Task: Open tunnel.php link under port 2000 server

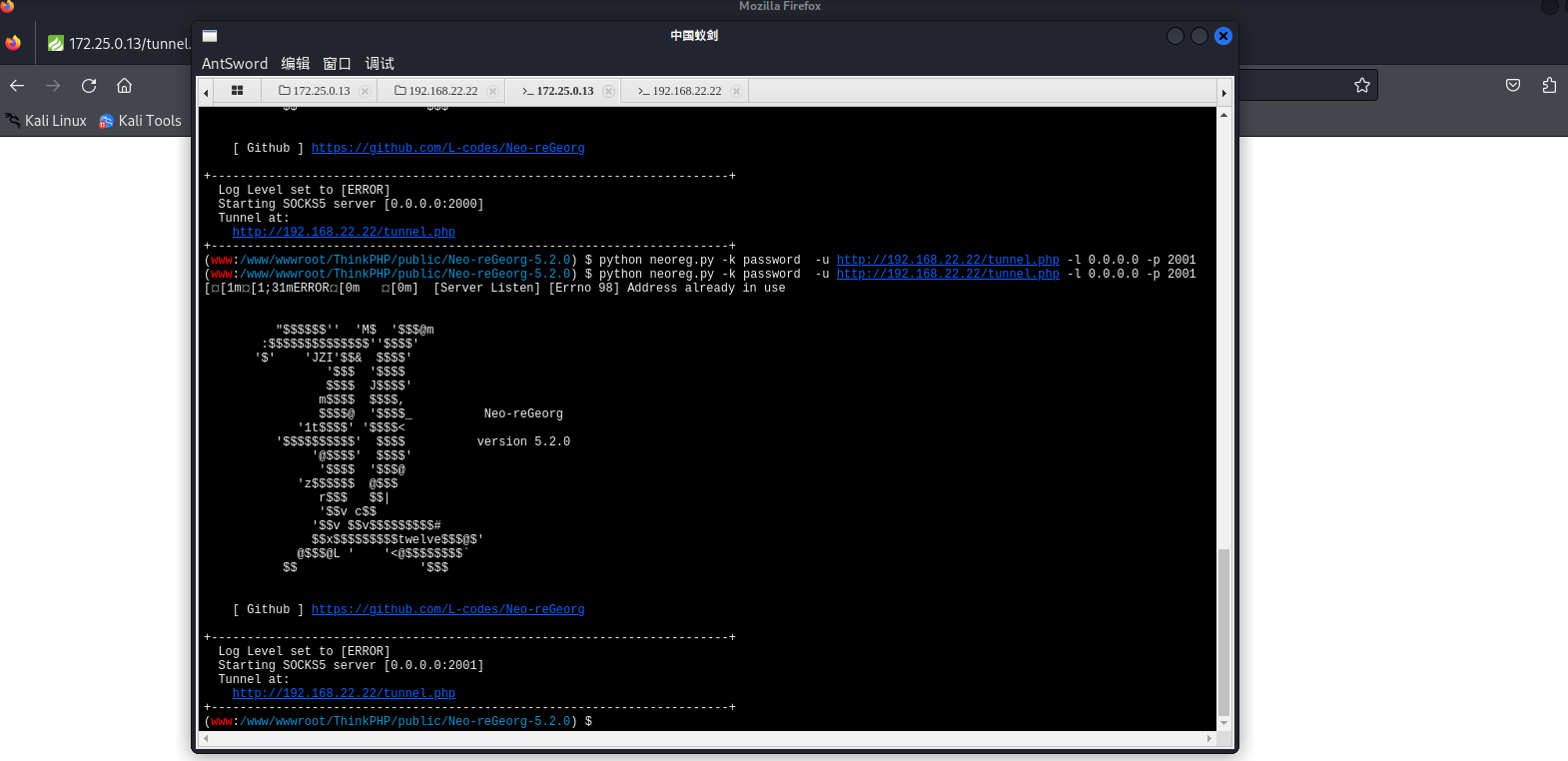Action: (344, 232)
